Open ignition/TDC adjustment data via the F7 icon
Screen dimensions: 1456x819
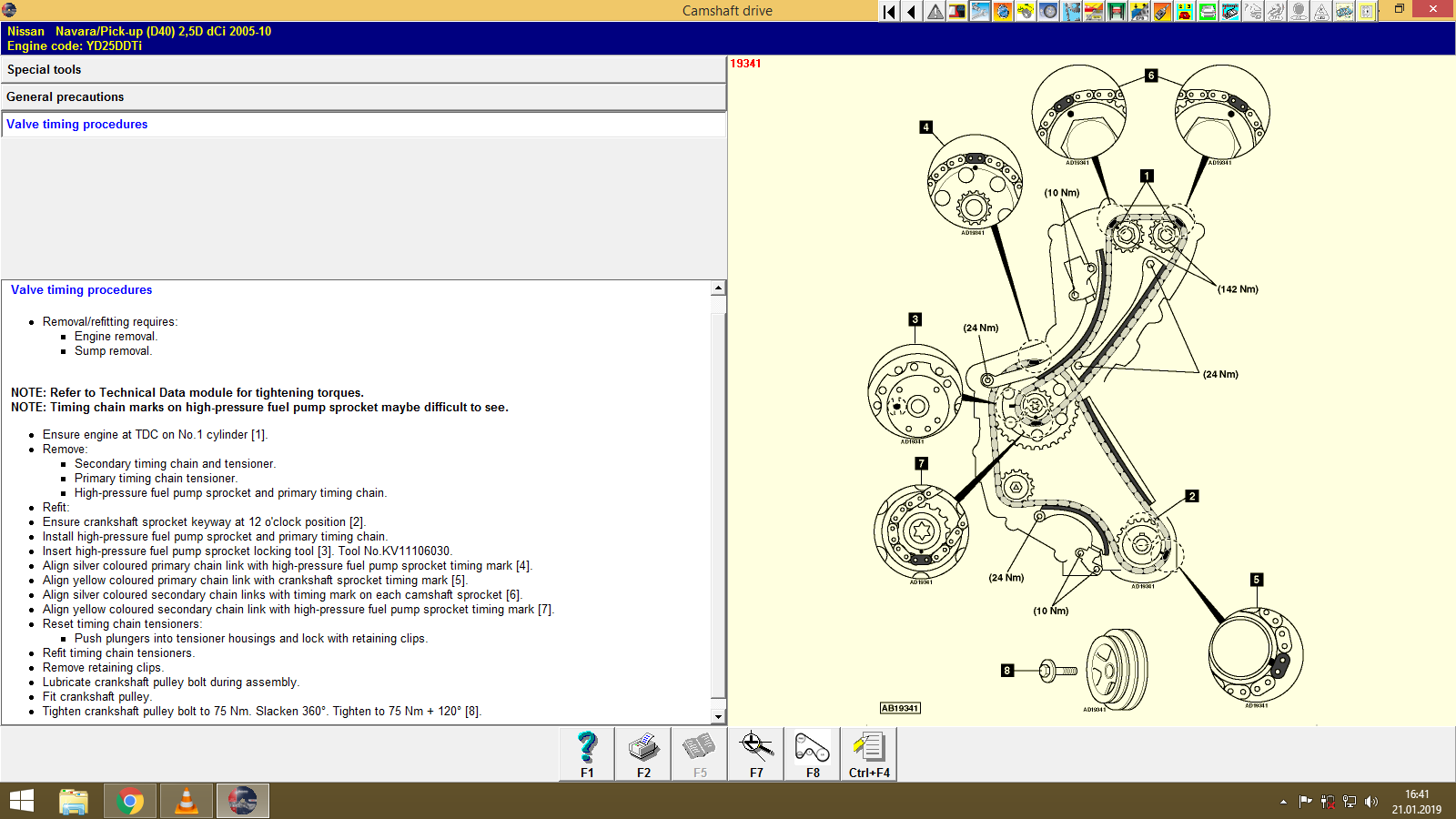tap(755, 753)
